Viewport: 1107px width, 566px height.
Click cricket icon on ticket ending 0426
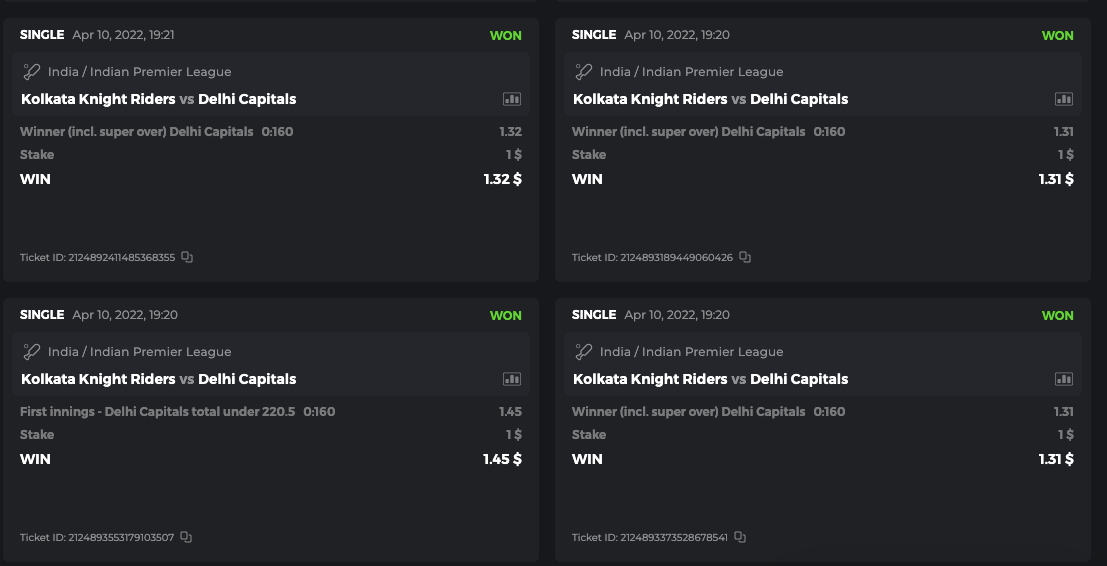584,72
